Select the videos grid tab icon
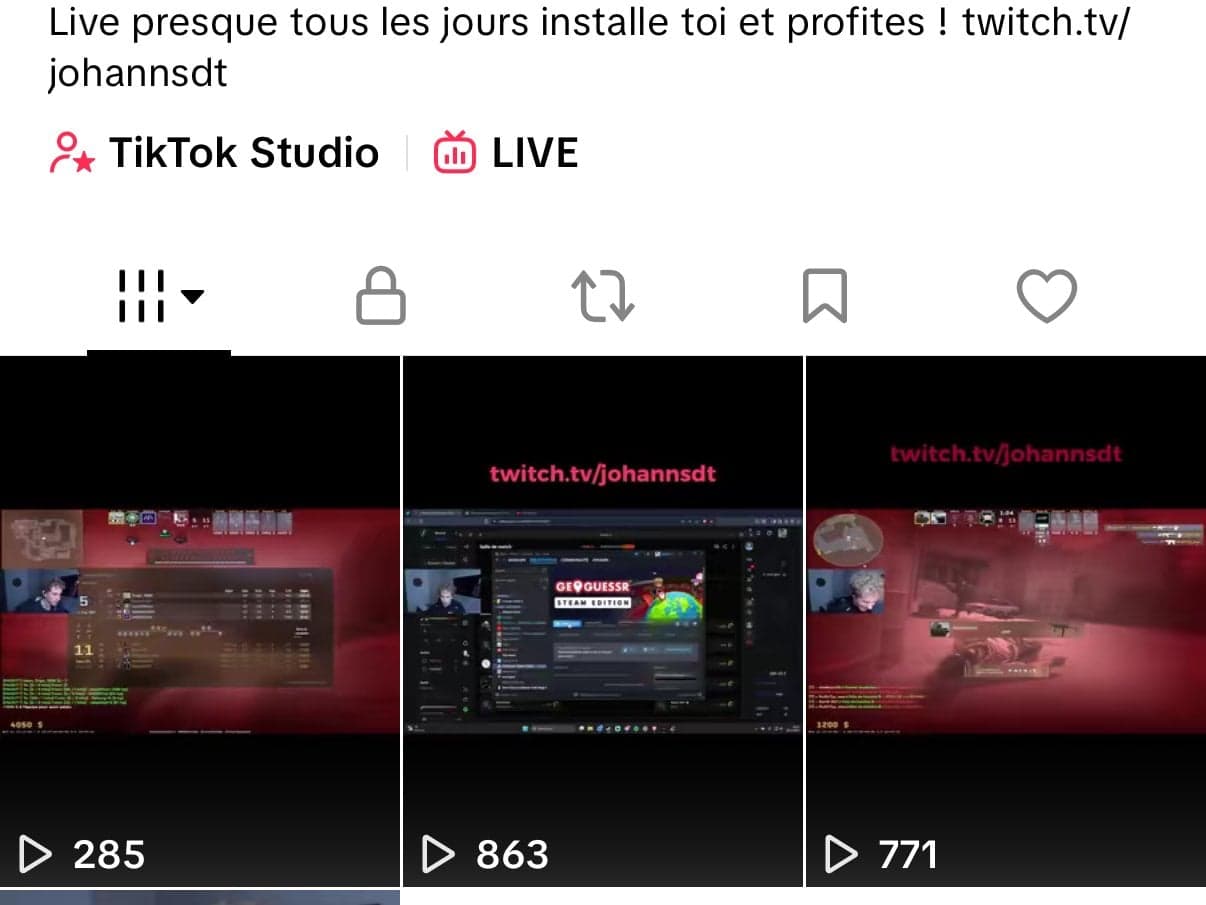Image resolution: width=1206 pixels, height=905 pixels. [141, 296]
